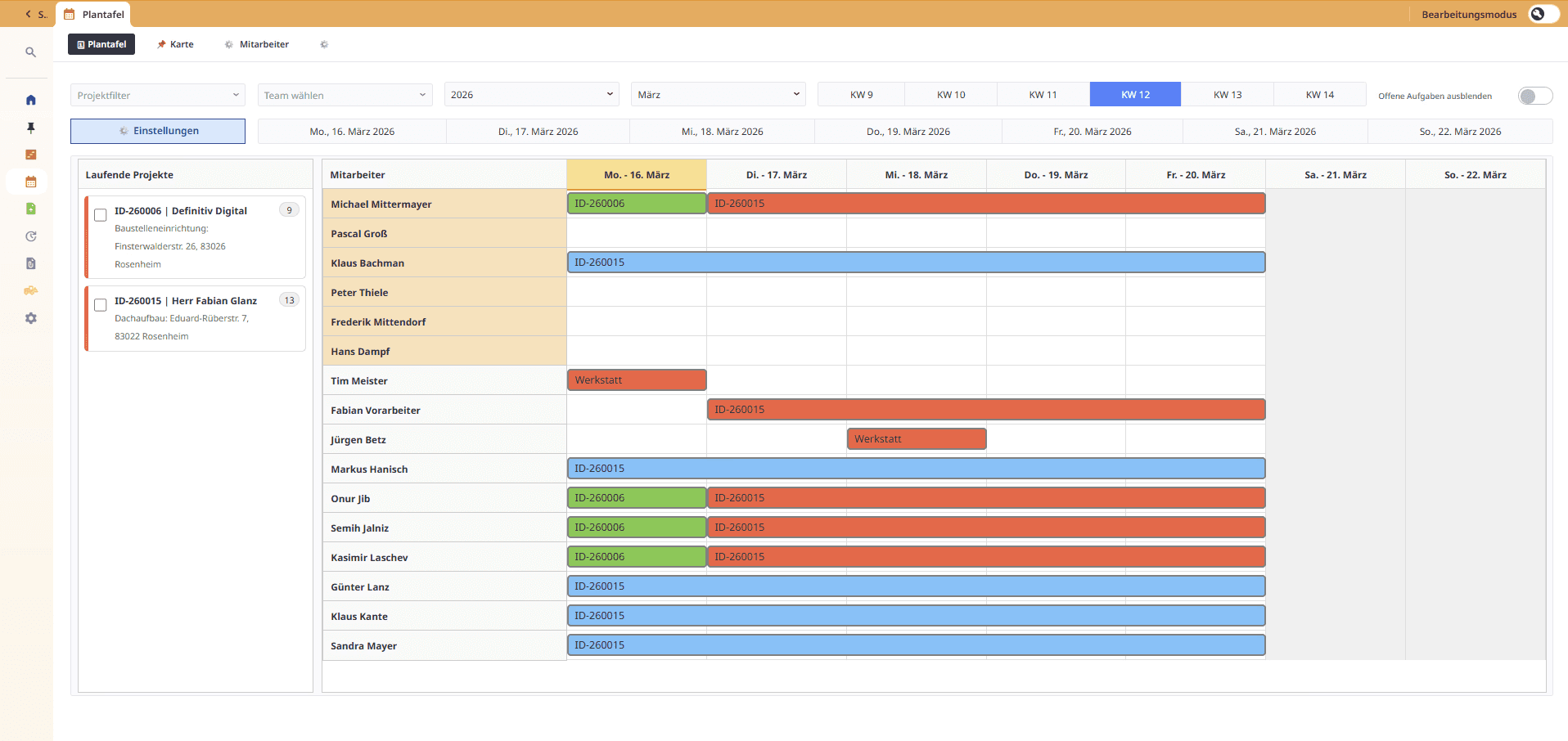Open the month dropdown showing März
Viewport: 1568px width, 741px height.
719,94
